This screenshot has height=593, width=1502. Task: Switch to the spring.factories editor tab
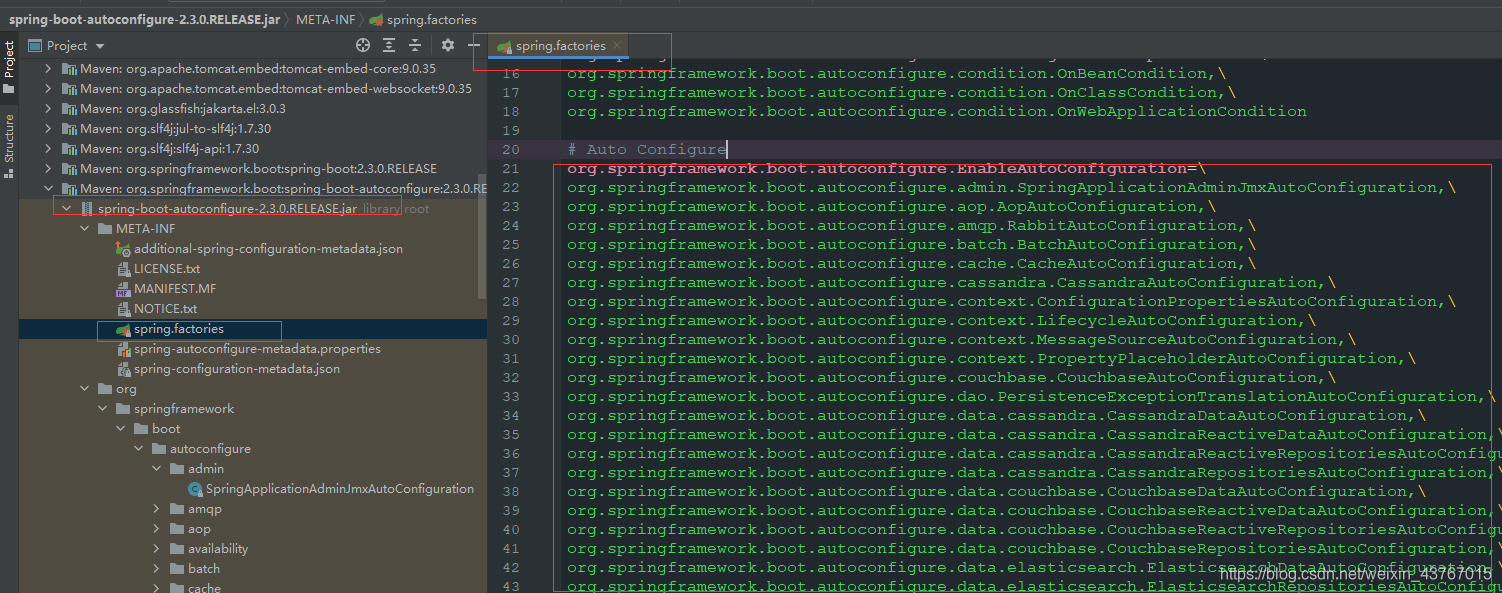[x=559, y=46]
